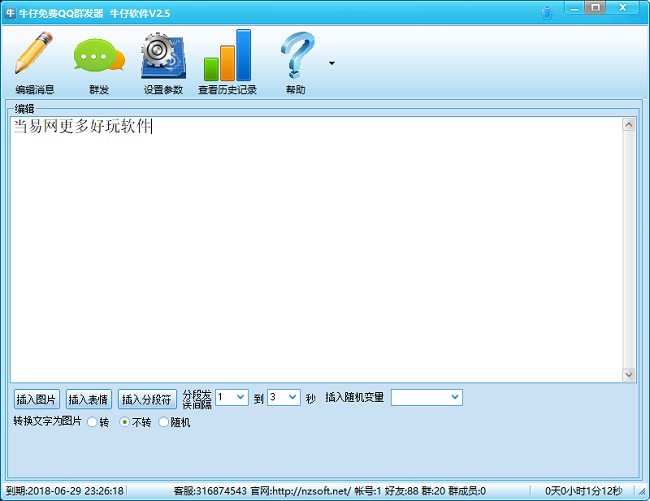Select the 转 radio button
Image resolution: width=650 pixels, height=501 pixels.
tap(92, 422)
